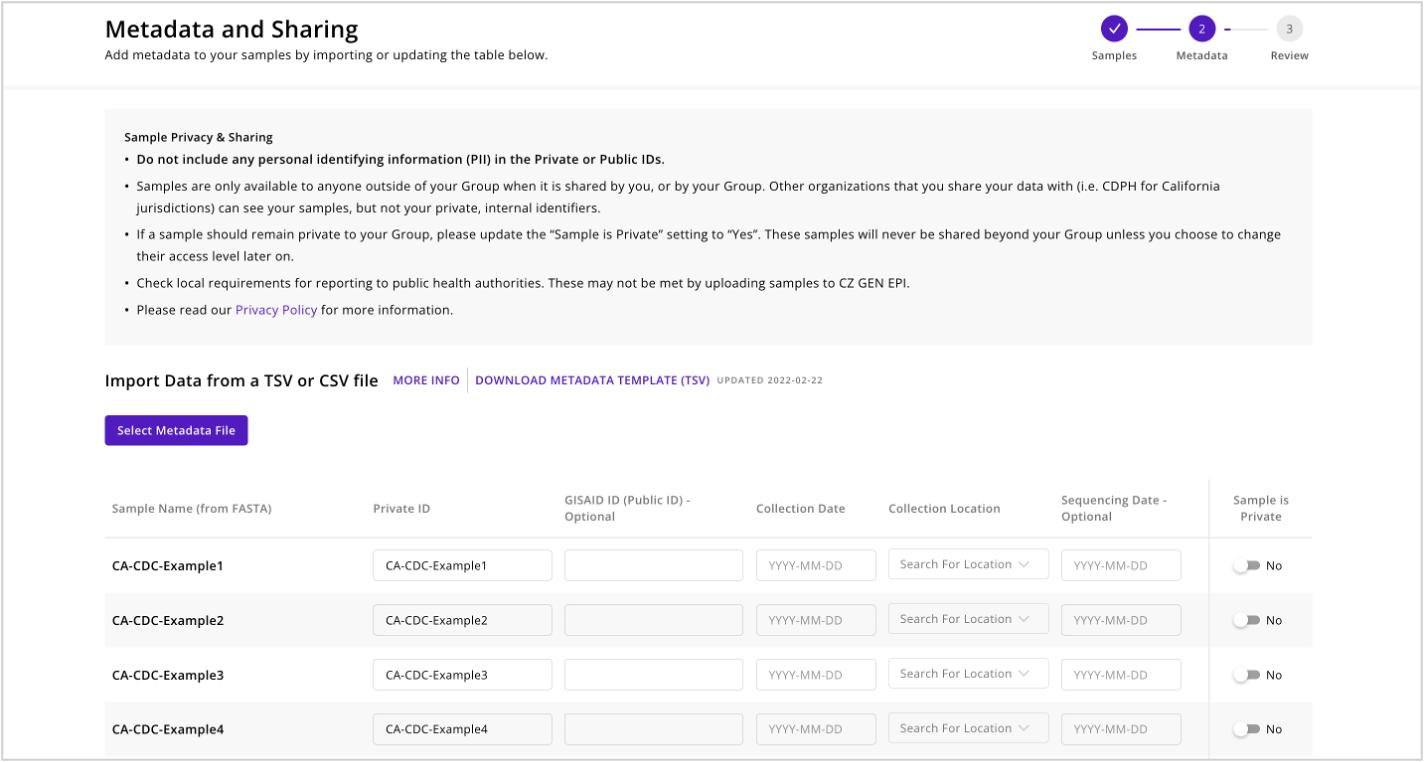Screen dimensions: 1424x762
Task: Click the Private ID column header
Action: coord(402,508)
